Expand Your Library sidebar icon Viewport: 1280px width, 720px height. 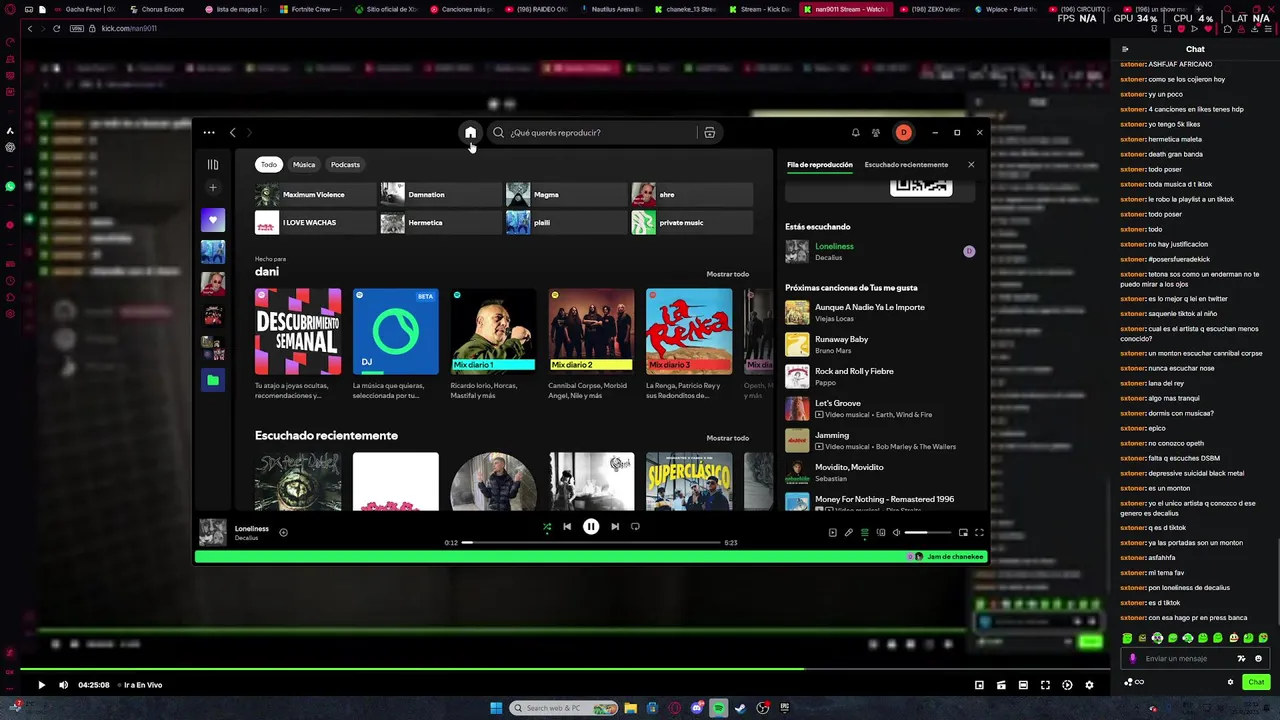(x=212, y=164)
